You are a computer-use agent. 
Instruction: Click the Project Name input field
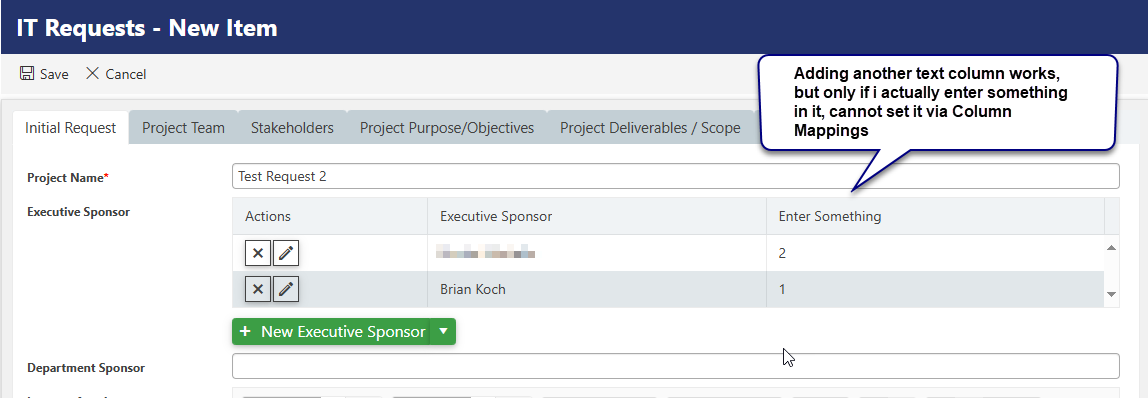tap(676, 176)
